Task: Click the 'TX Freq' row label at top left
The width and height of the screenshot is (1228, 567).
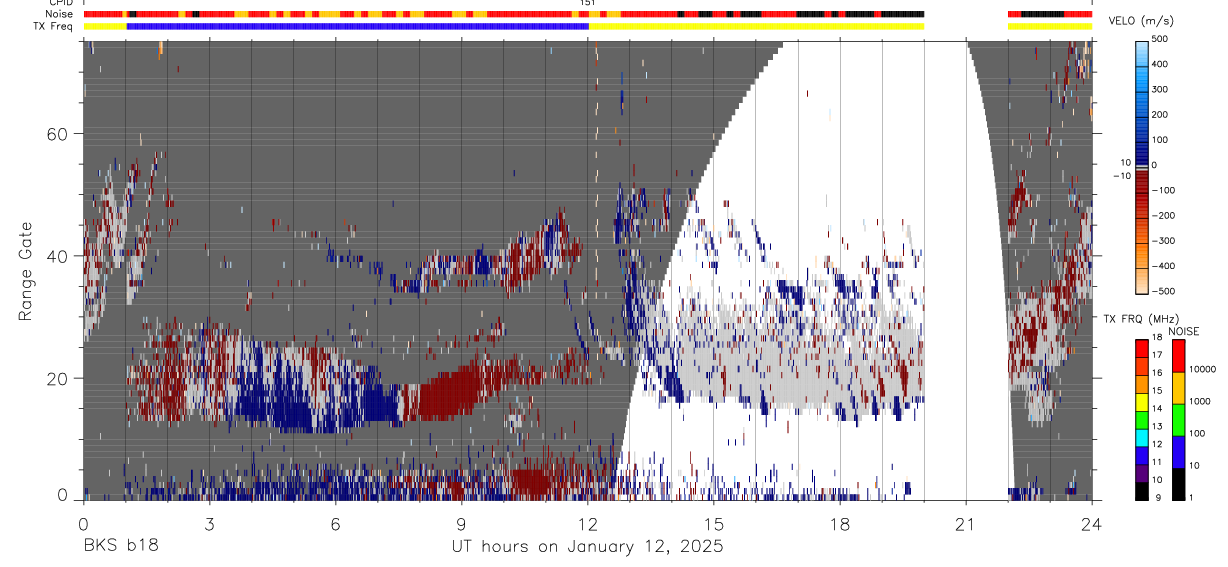Action: (x=54, y=26)
